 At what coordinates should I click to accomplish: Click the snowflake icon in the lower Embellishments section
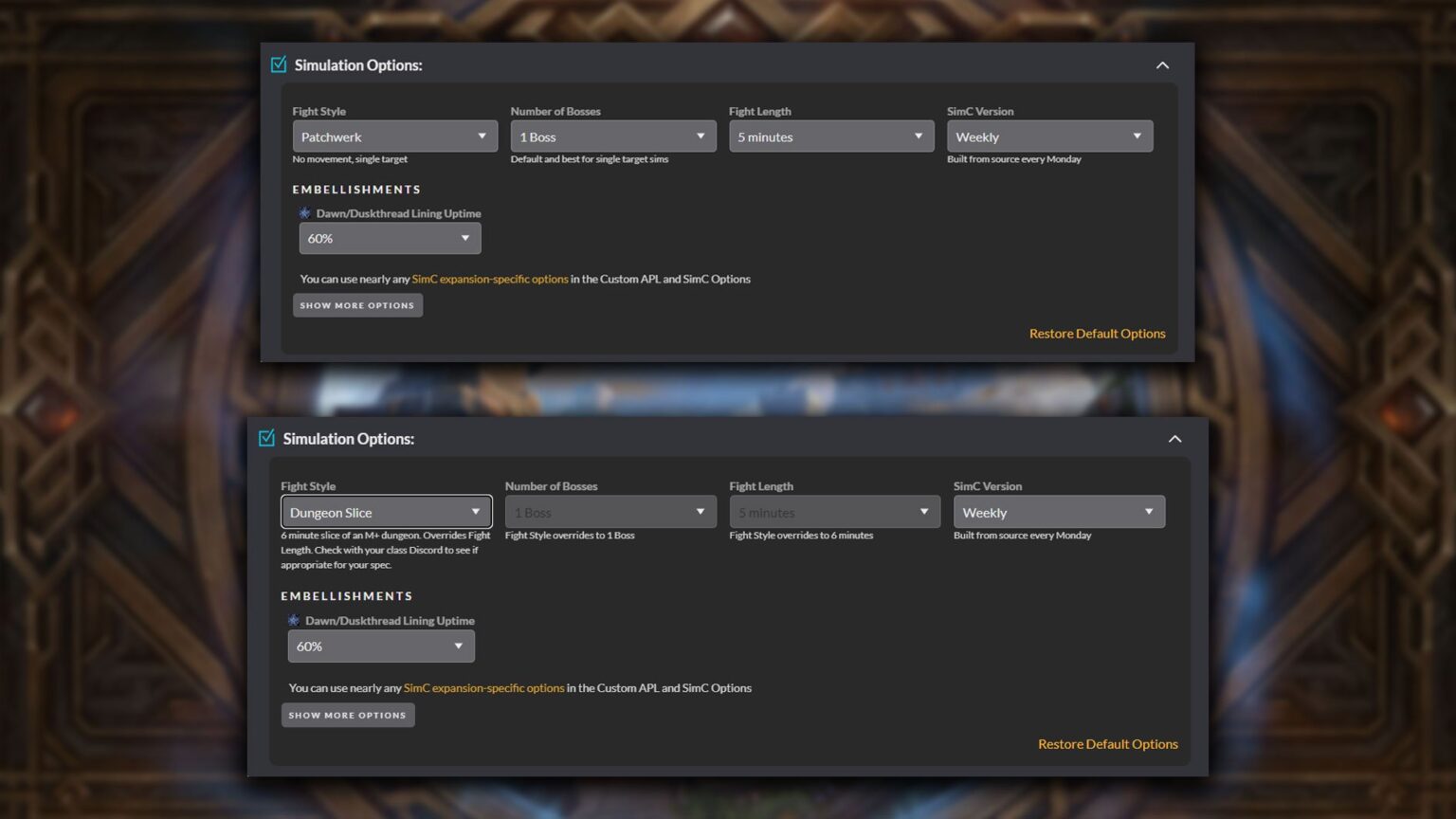coord(293,620)
